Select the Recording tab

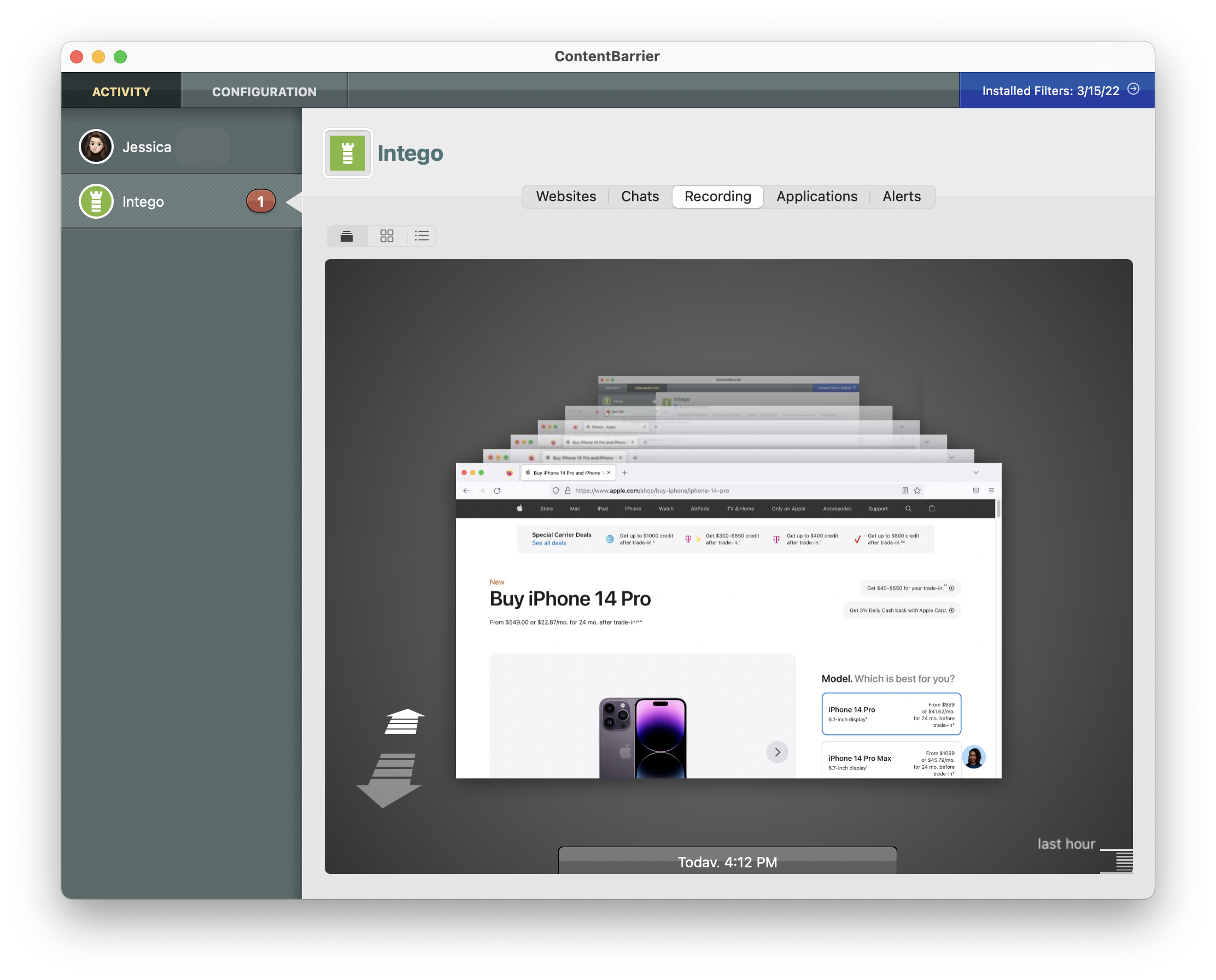tap(718, 196)
